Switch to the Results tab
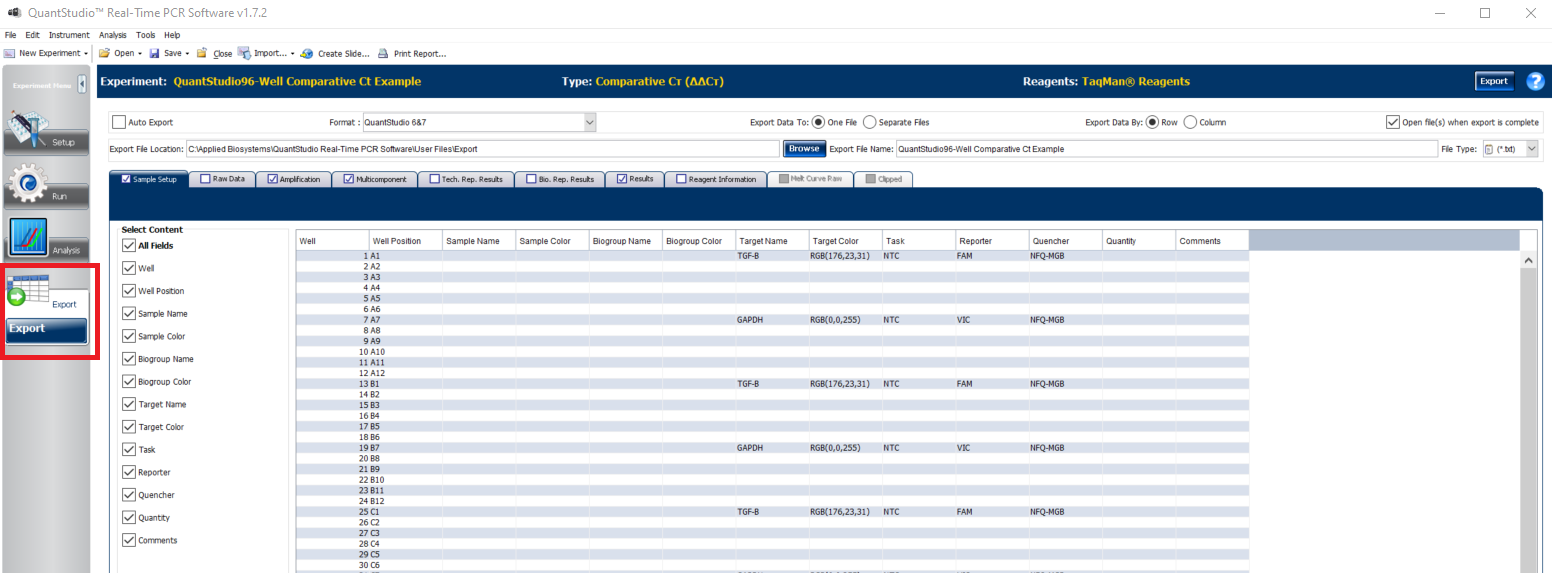The image size is (1552, 573). coord(635,179)
